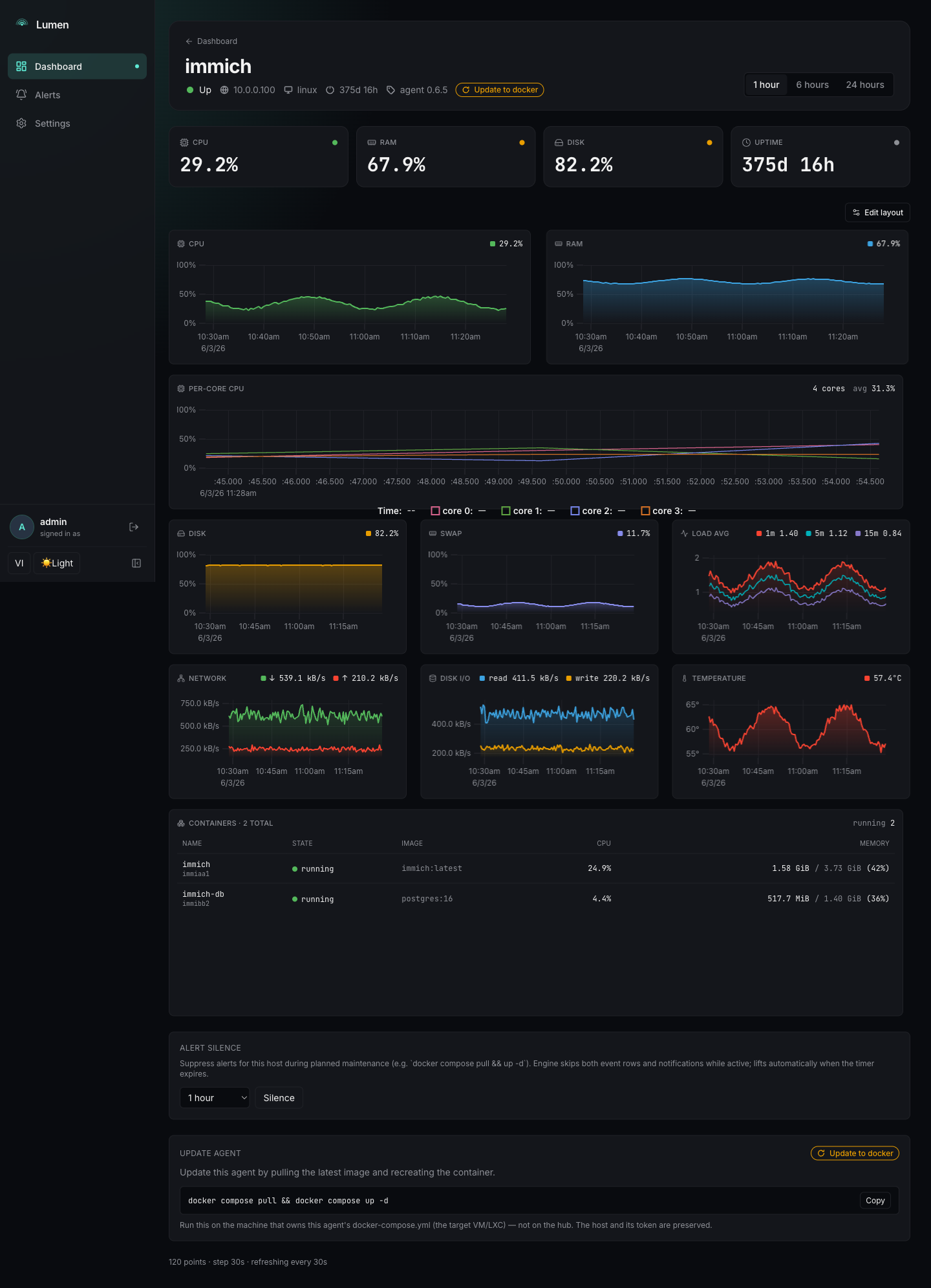Switch language with the VI button

coord(19,563)
